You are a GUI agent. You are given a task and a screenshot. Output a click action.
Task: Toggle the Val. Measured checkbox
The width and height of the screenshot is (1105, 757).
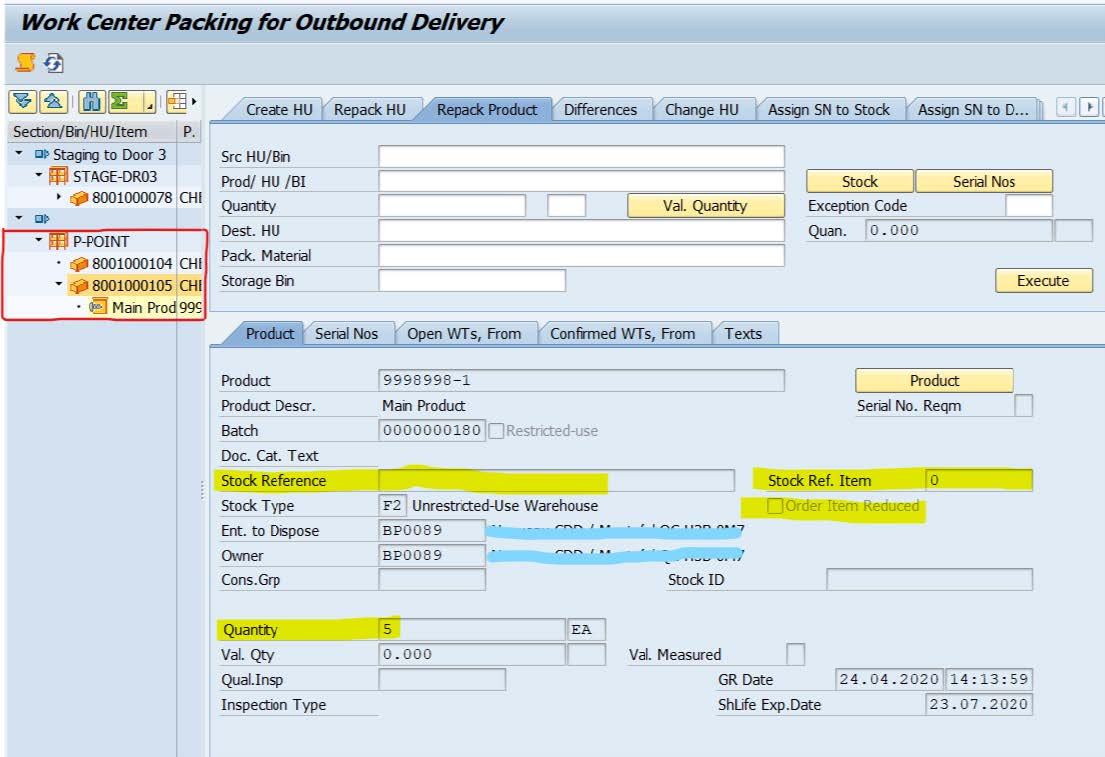tap(795, 655)
